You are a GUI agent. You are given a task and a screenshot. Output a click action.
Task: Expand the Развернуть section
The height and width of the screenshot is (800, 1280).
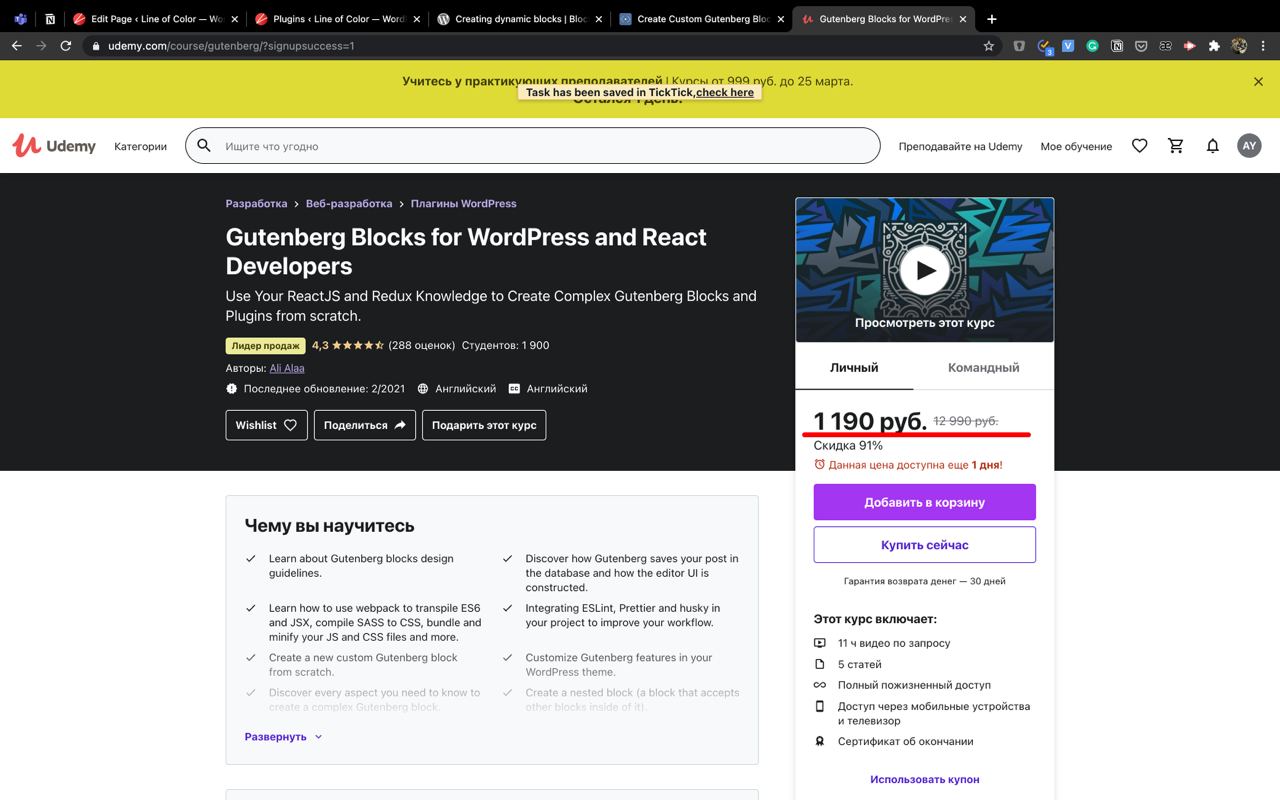[x=284, y=737]
